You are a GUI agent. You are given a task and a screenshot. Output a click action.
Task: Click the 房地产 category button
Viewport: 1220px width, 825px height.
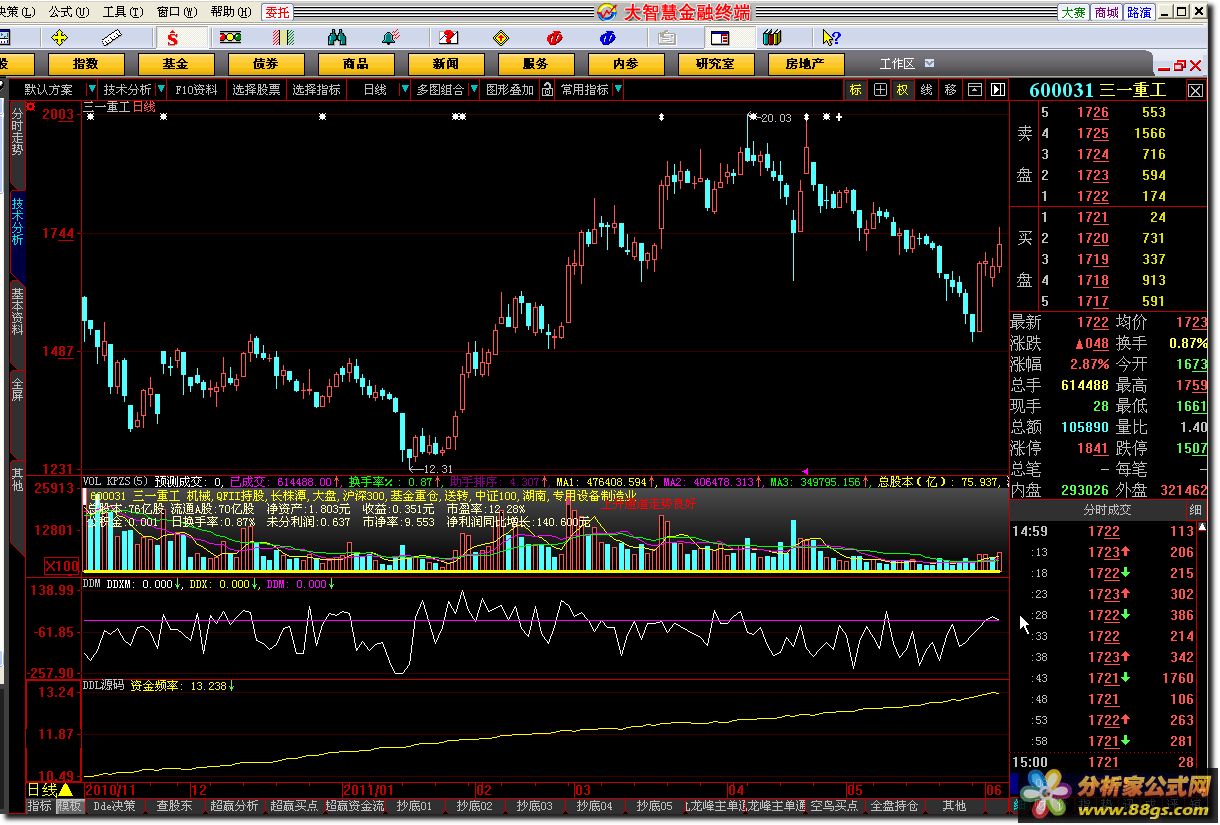[x=805, y=64]
